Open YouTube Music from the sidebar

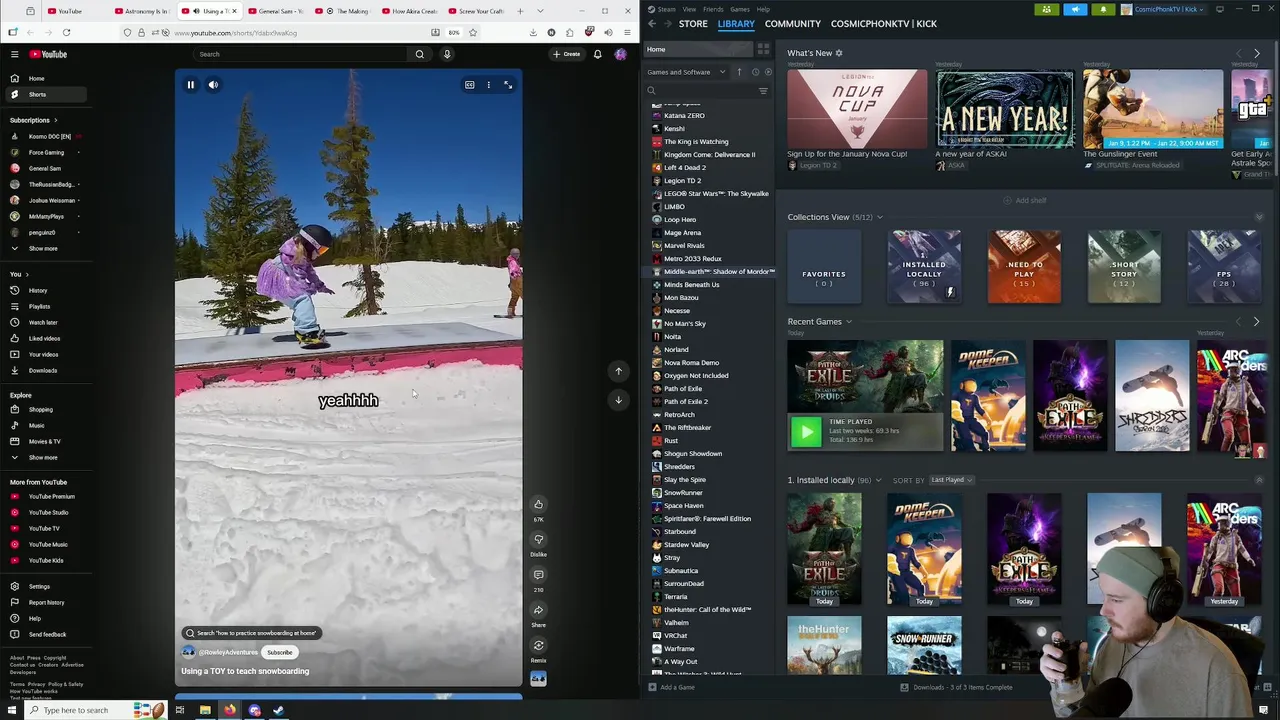point(48,544)
